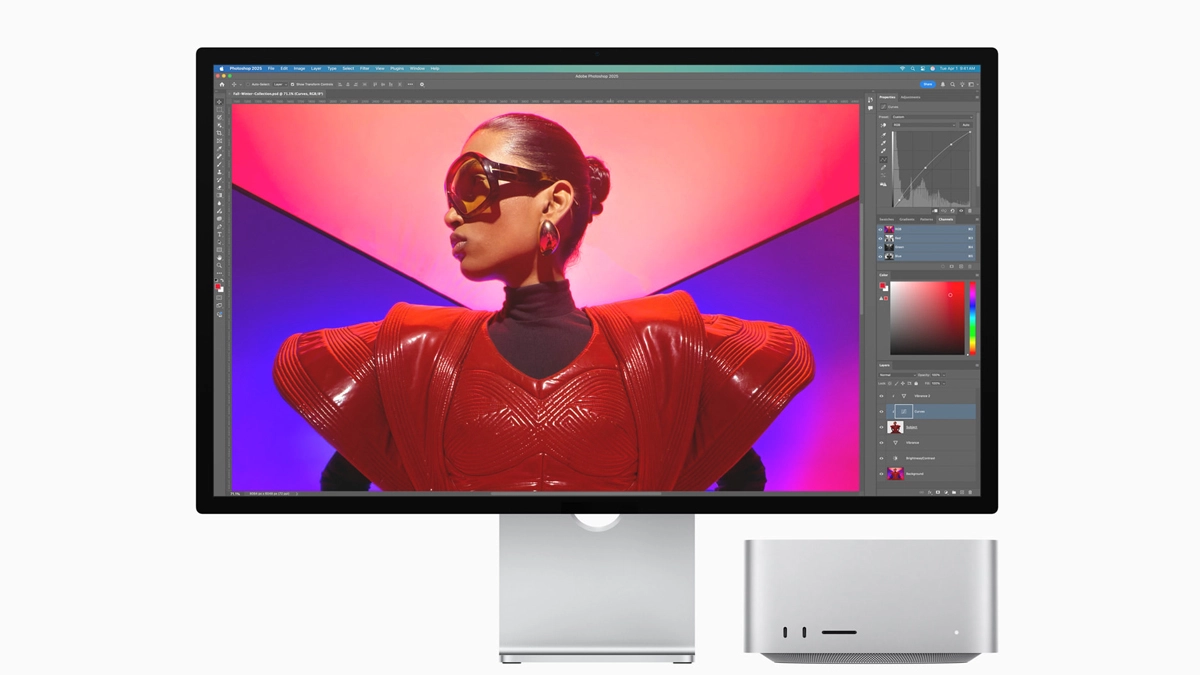The width and height of the screenshot is (1200, 675).
Task: Click the Auto button in Curves
Action: tap(966, 125)
